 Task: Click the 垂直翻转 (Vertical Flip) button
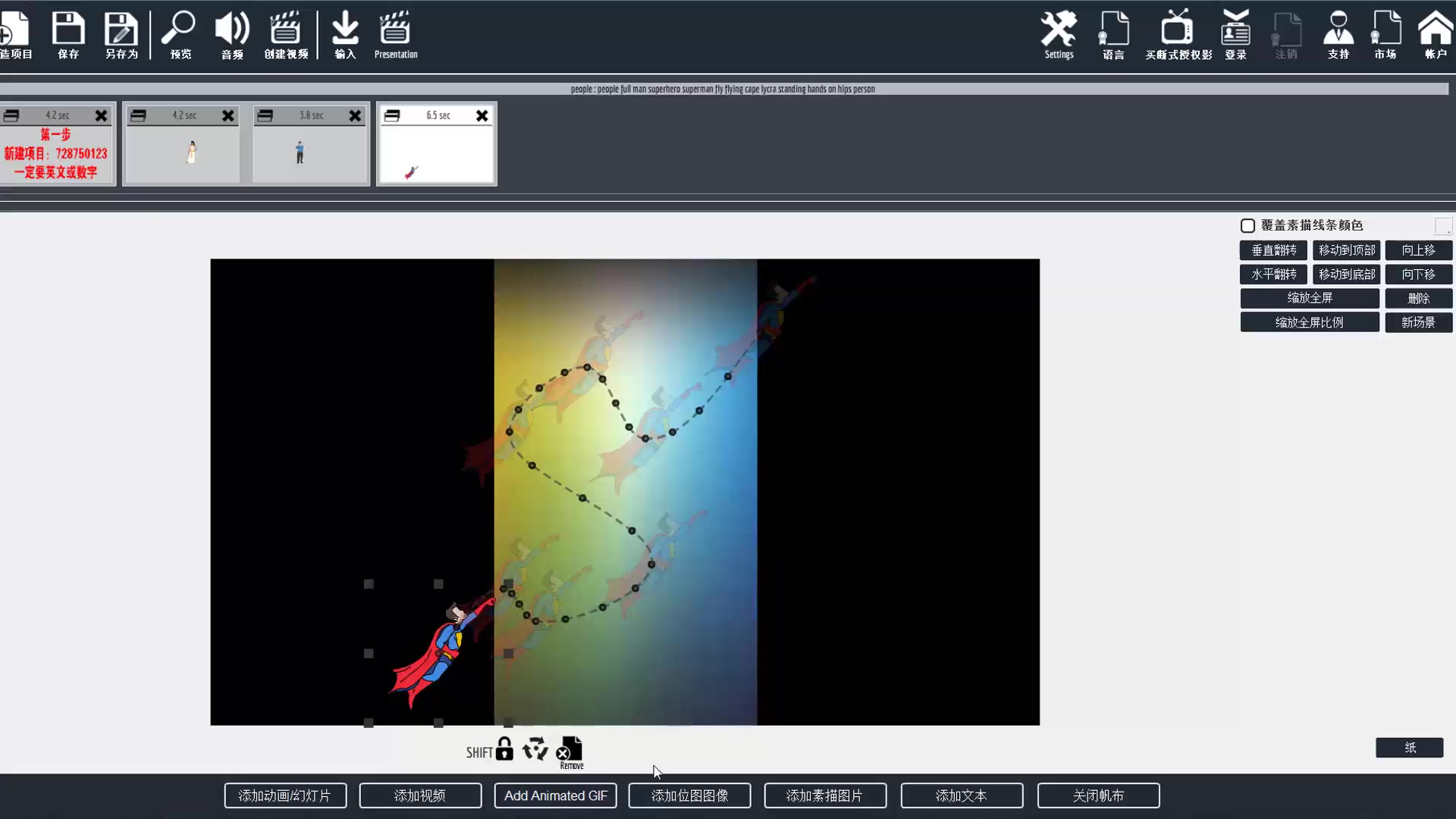[x=1273, y=249]
